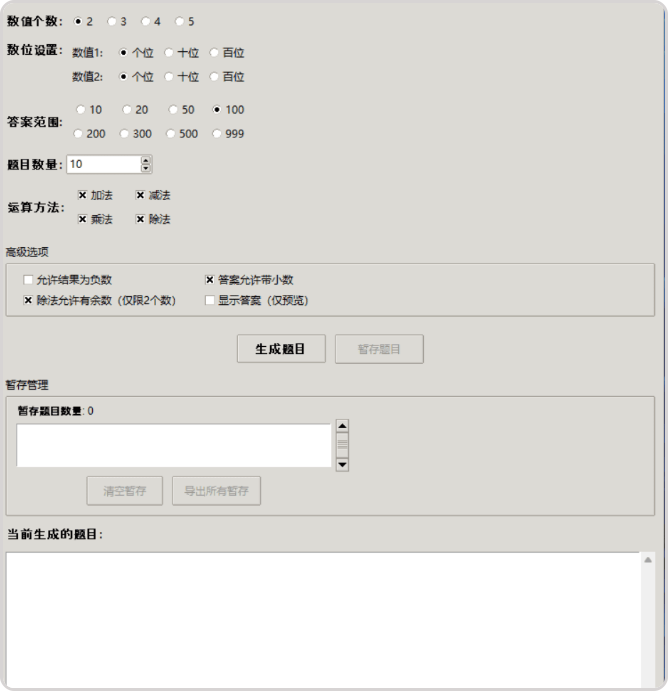Decrease 题目数量 with the down arrow
Image resolution: width=668 pixels, height=691 pixels.
pyautogui.click(x=146, y=168)
